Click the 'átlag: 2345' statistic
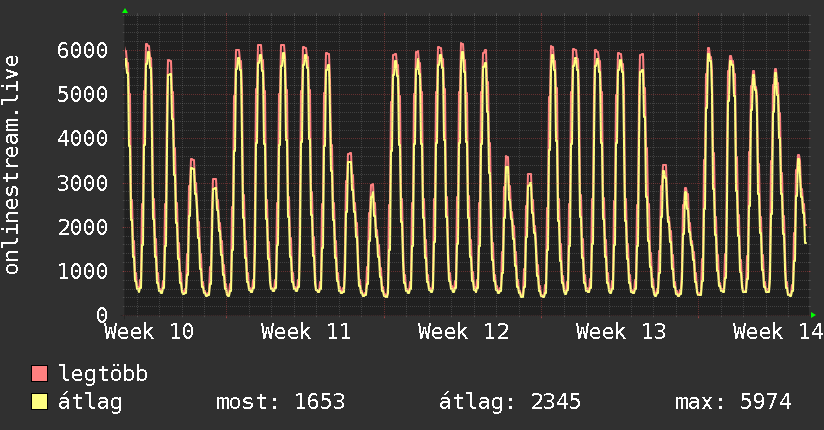824x430 pixels. (510, 402)
